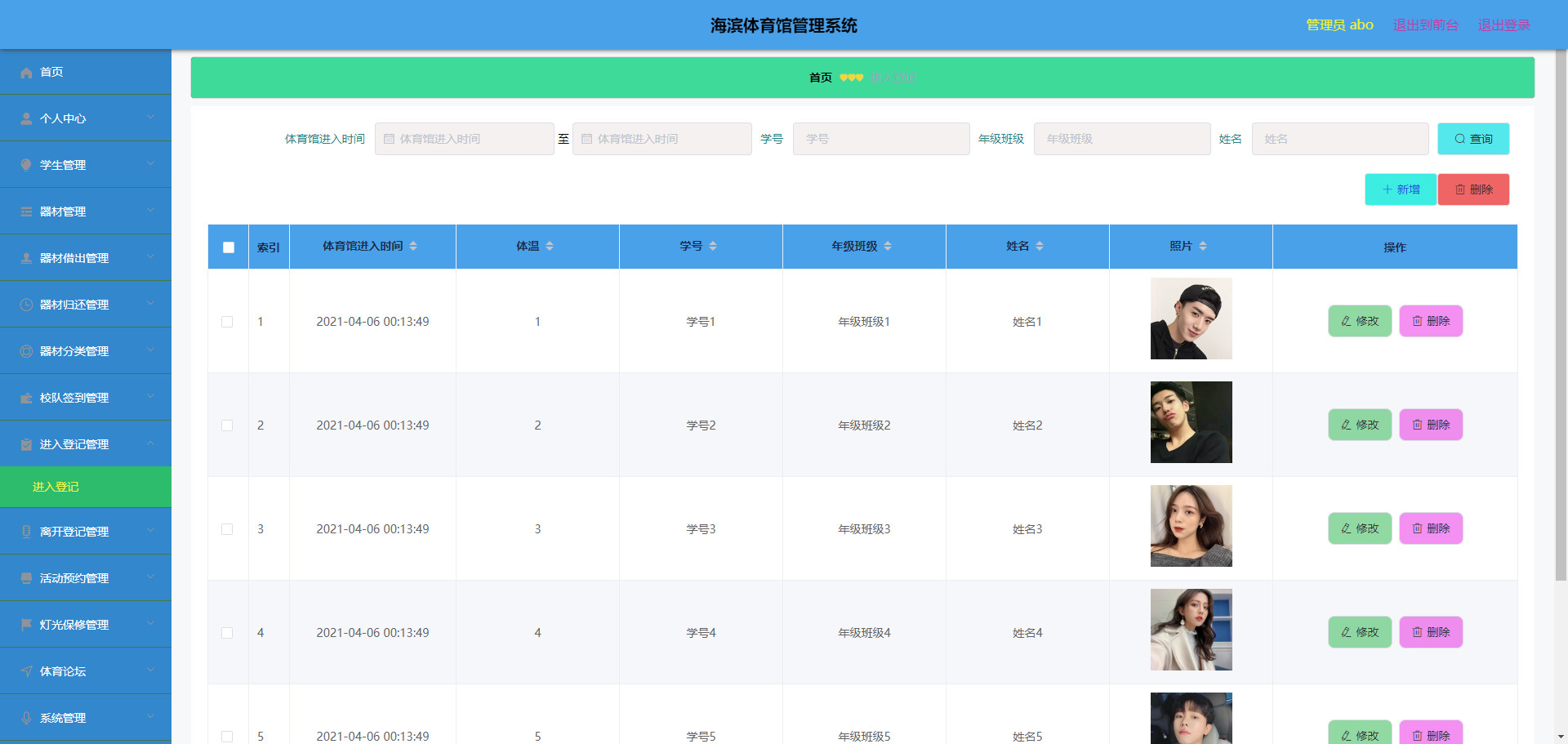Viewport: 1568px width, 744px height.
Task: Click the red 删除 batch delete button
Action: pos(1473,190)
